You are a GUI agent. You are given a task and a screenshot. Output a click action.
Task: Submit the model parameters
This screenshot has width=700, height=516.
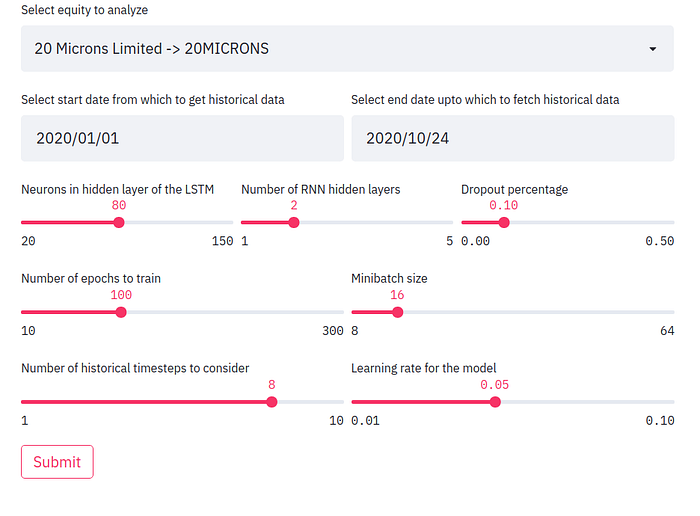pos(57,462)
